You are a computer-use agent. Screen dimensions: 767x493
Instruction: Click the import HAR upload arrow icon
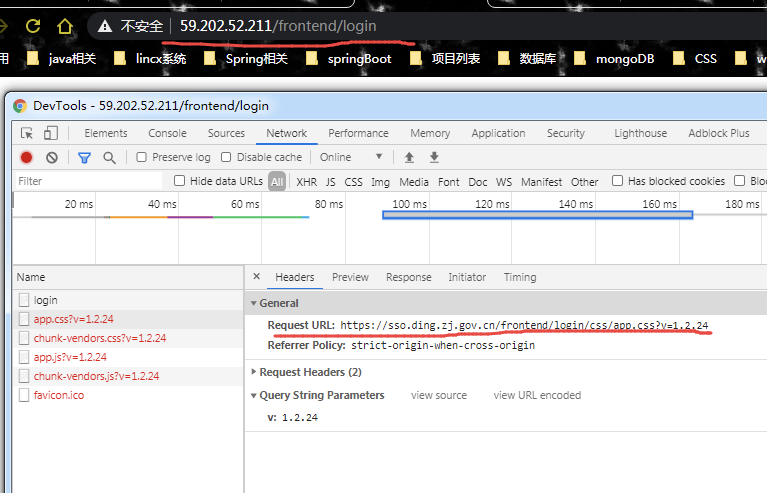pyautogui.click(x=409, y=157)
